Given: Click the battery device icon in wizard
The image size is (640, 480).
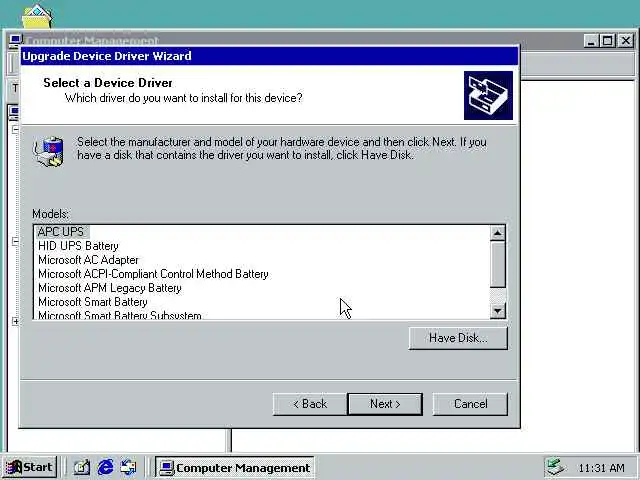Looking at the screenshot, I should 49,151.
